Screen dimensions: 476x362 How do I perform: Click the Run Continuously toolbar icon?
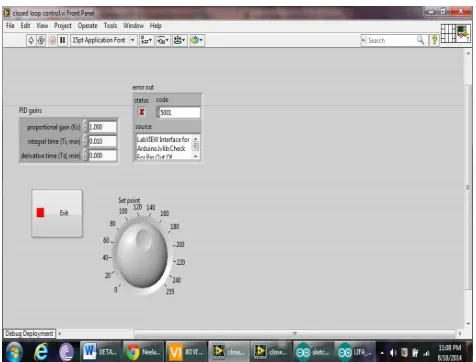(x=41, y=40)
